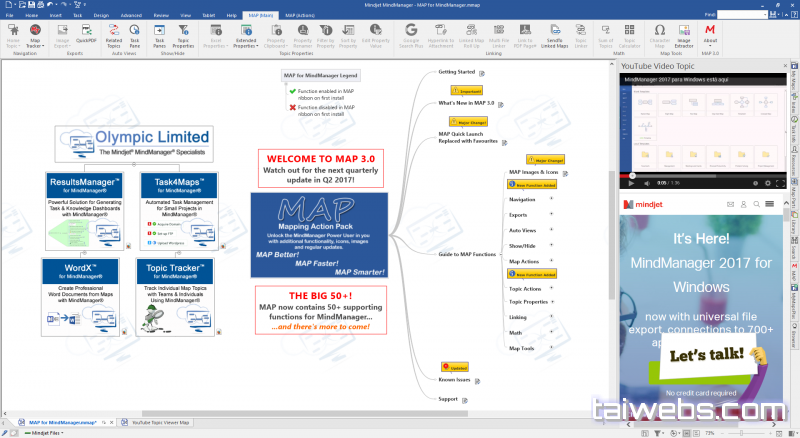Open the Insert ribbon tab
Viewport: 800px width, 438px height.
tap(58, 16)
